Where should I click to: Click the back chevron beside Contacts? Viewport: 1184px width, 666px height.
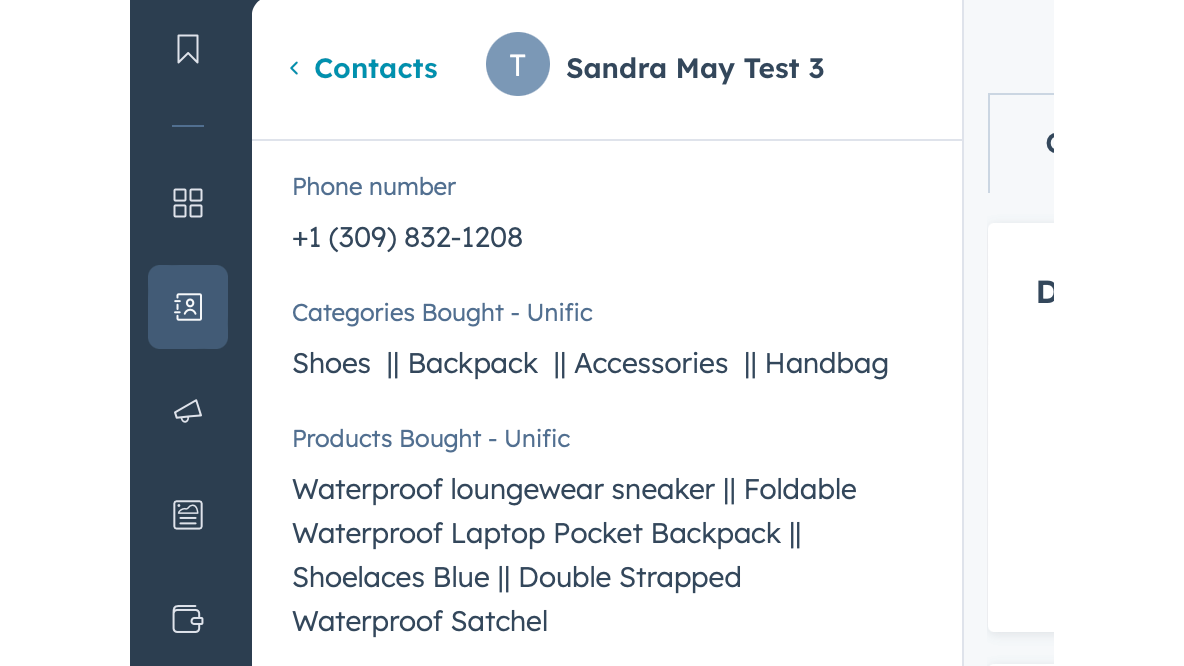coord(293,68)
